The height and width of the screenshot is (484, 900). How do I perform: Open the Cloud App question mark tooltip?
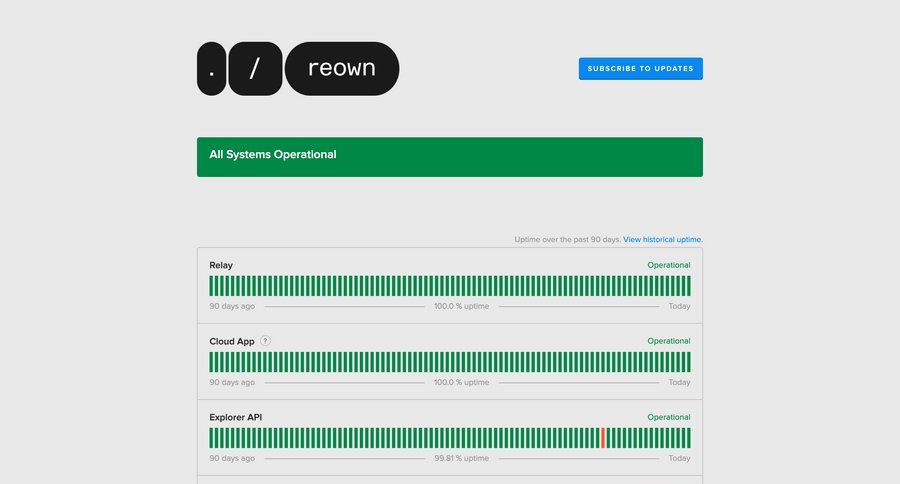(x=265, y=341)
